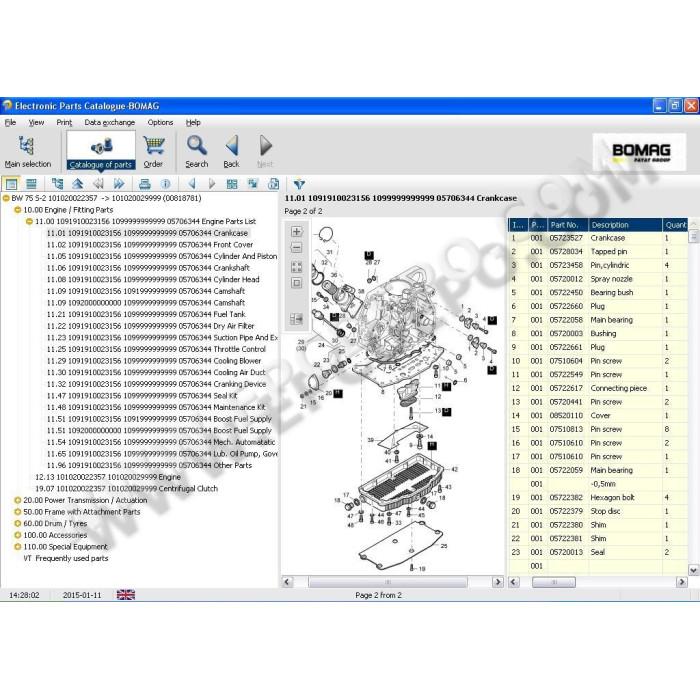700x700 pixels.
Task: Go to next page right triangle icon
Action: pos(212,184)
